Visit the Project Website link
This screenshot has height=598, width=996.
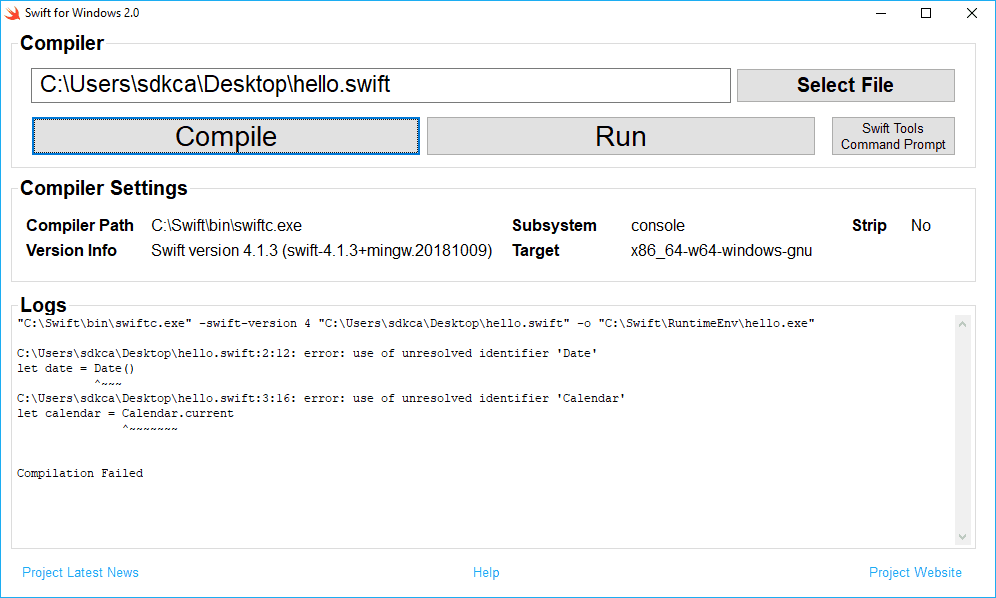(x=915, y=573)
